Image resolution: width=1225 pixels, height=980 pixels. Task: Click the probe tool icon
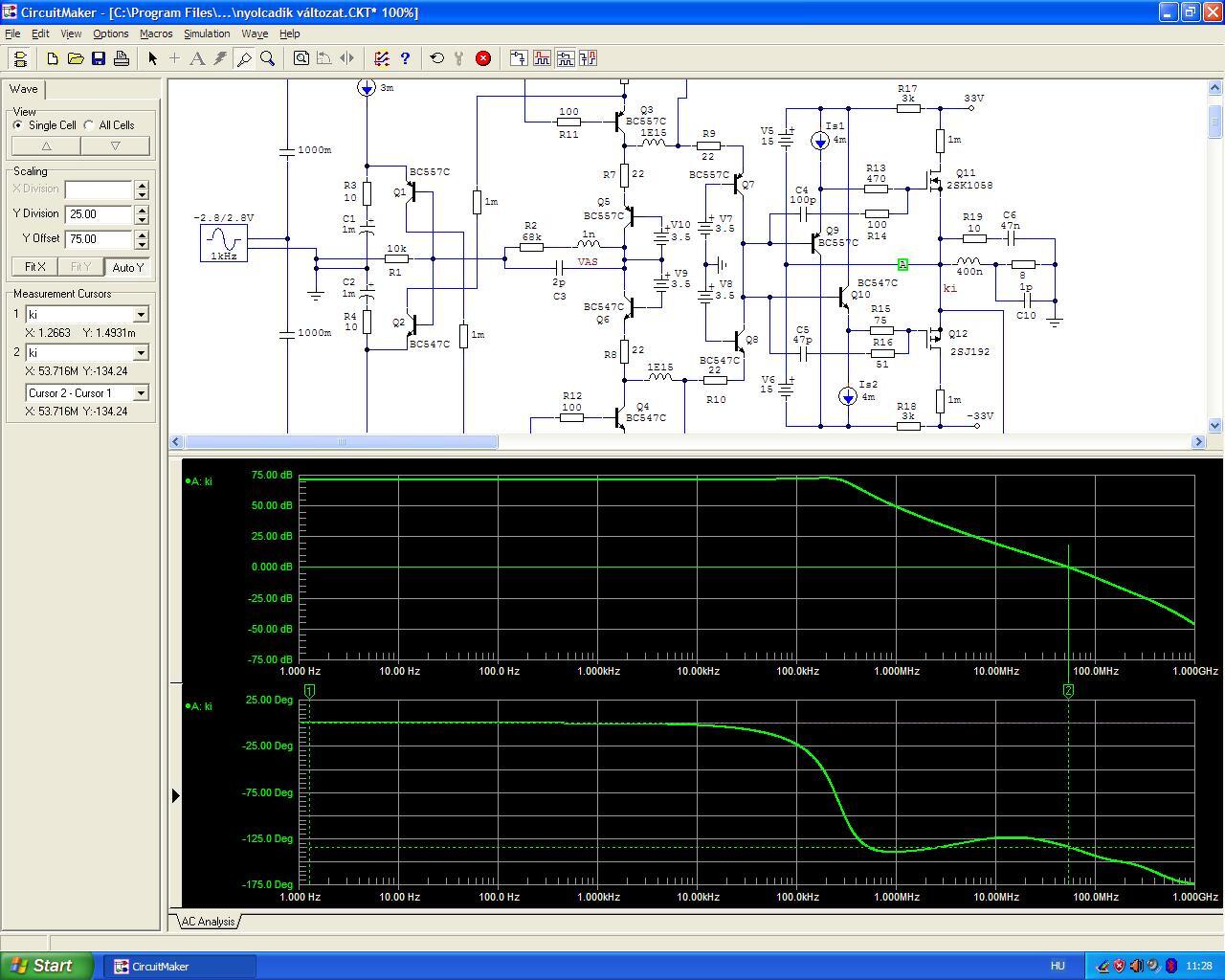(x=244, y=58)
